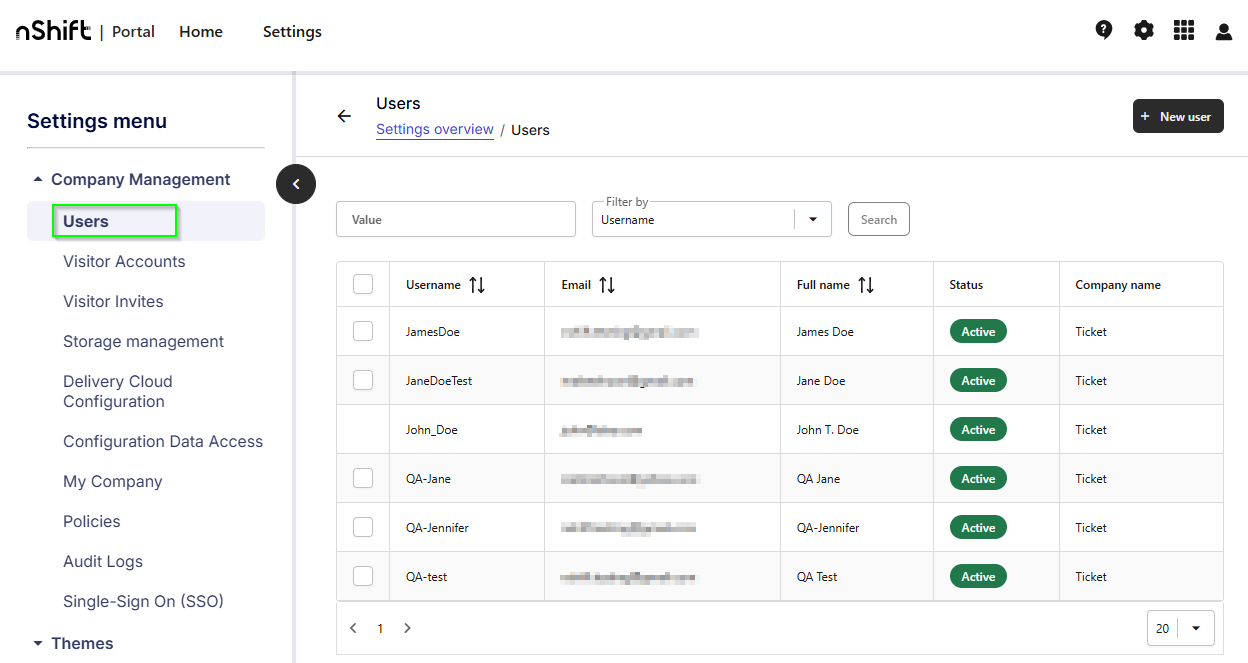The height and width of the screenshot is (663, 1248).
Task: Open the Settings menu in top navigation
Action: click(292, 31)
